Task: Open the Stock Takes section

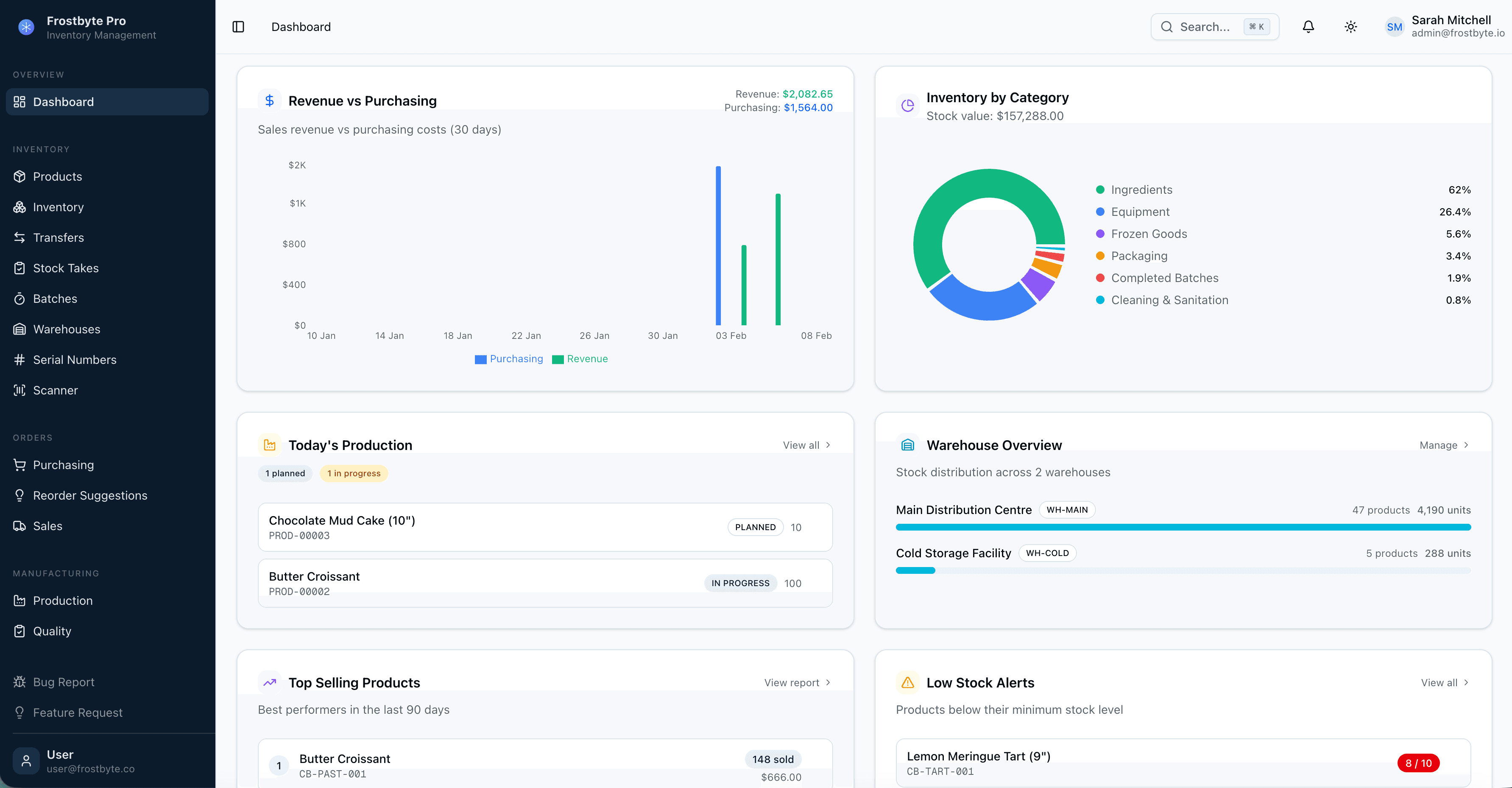Action: (x=65, y=268)
